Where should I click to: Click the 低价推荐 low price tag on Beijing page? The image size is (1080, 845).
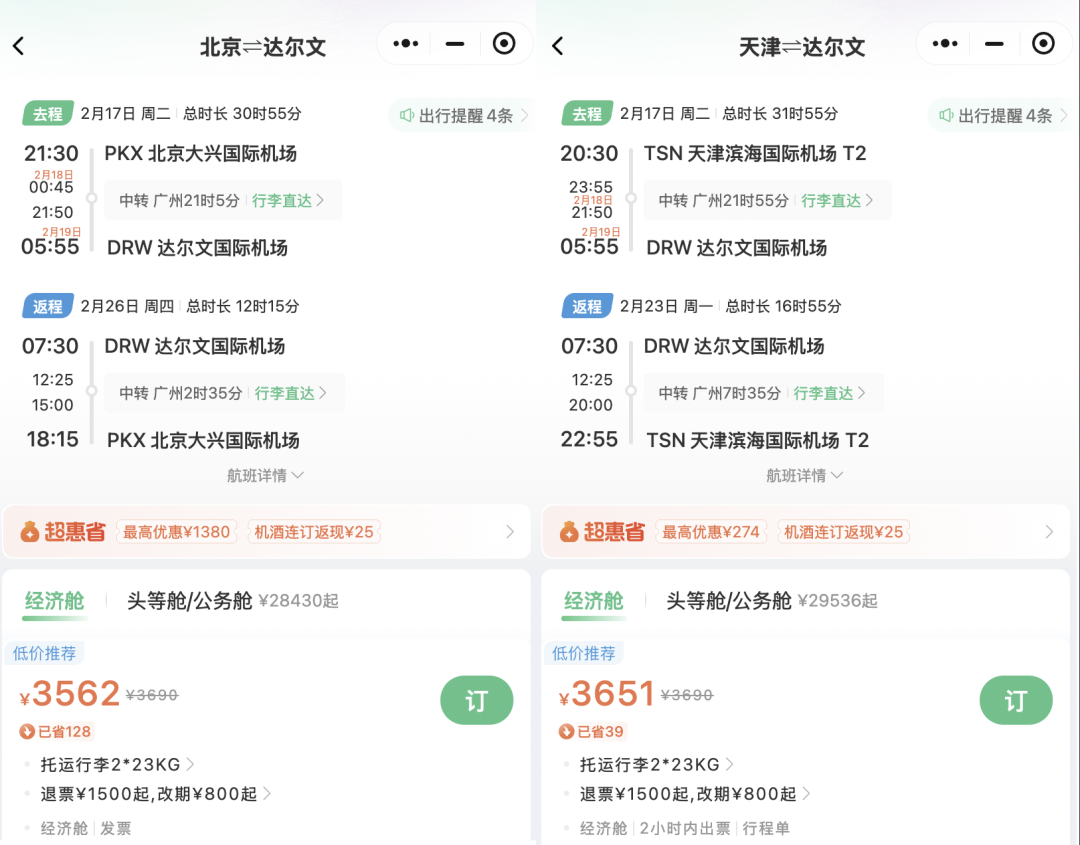pyautogui.click(x=43, y=652)
